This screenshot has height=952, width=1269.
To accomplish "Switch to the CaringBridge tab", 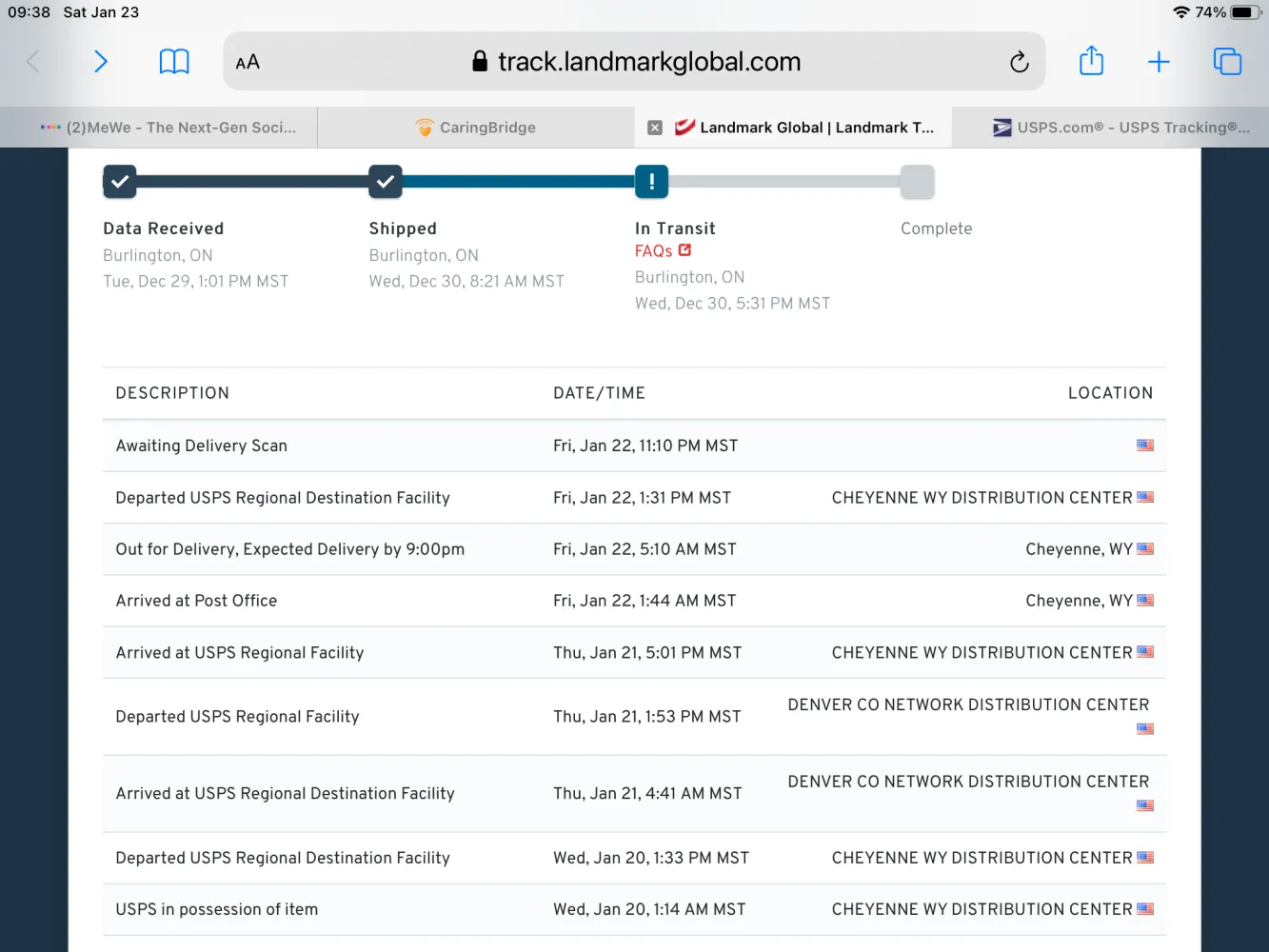I will [x=476, y=128].
